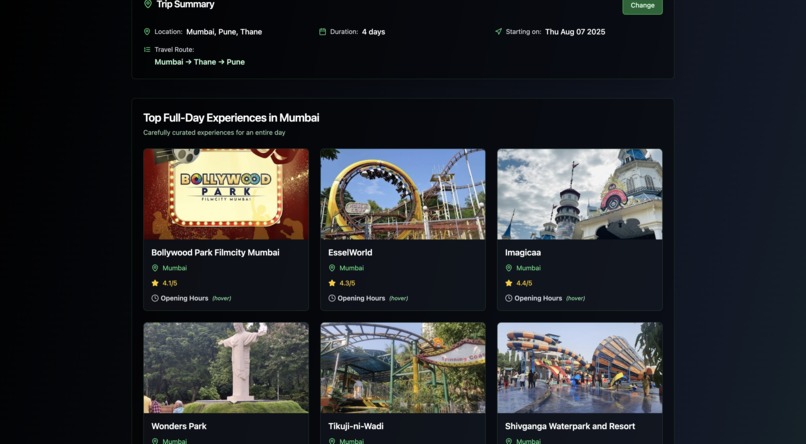Viewport: 806px width, 444px height.
Task: Open the Bollywood Park Filmcity Mumbai image
Action: pos(226,194)
